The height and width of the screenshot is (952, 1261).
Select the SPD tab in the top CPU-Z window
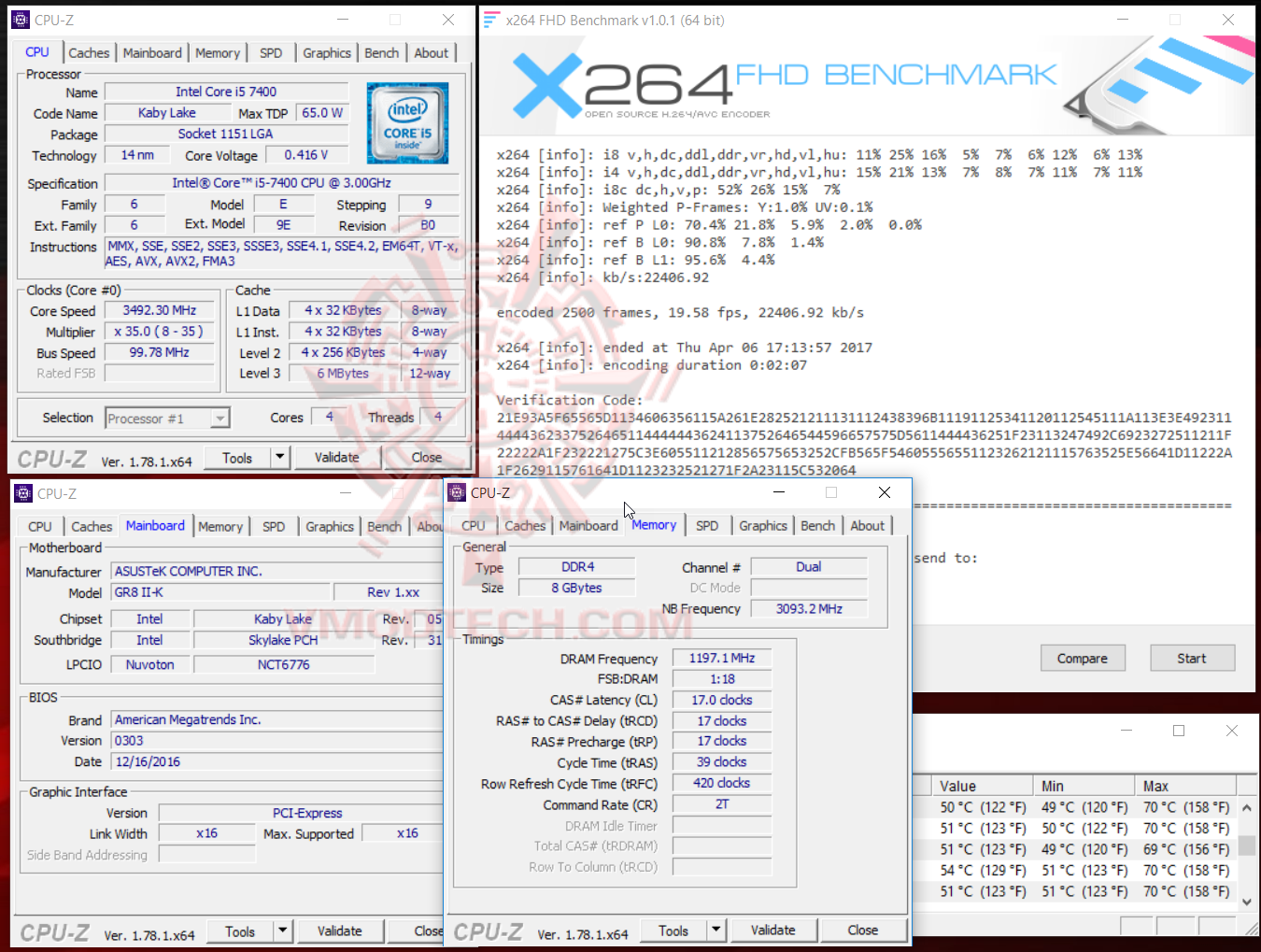[x=271, y=53]
